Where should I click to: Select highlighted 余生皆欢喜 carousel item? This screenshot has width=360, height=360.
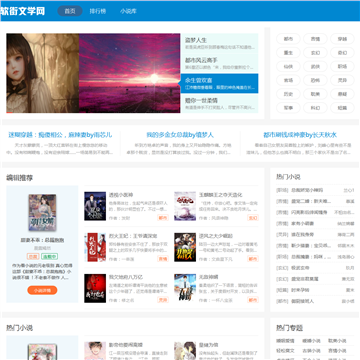tap(219, 83)
